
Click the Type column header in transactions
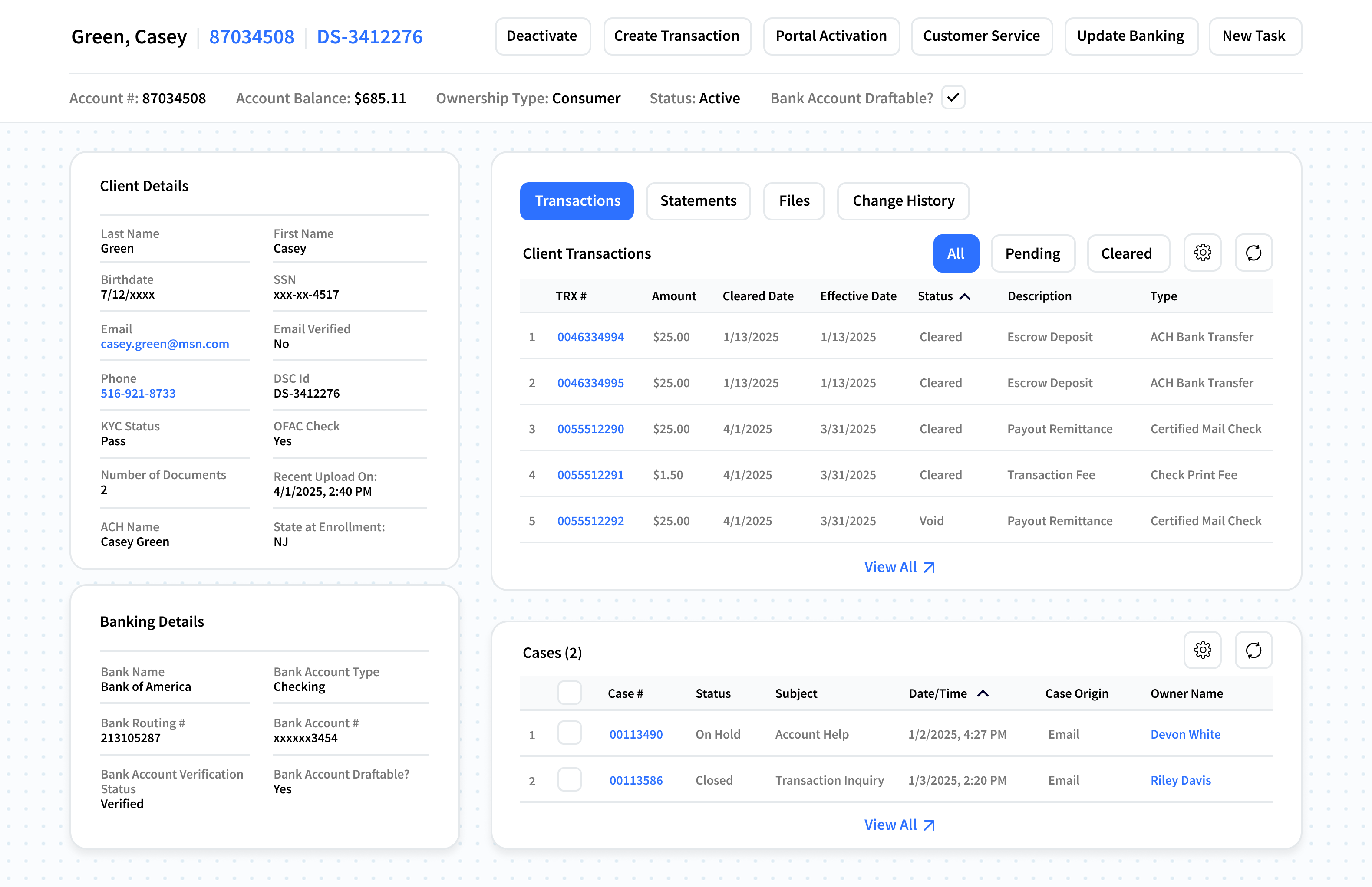(x=1164, y=296)
